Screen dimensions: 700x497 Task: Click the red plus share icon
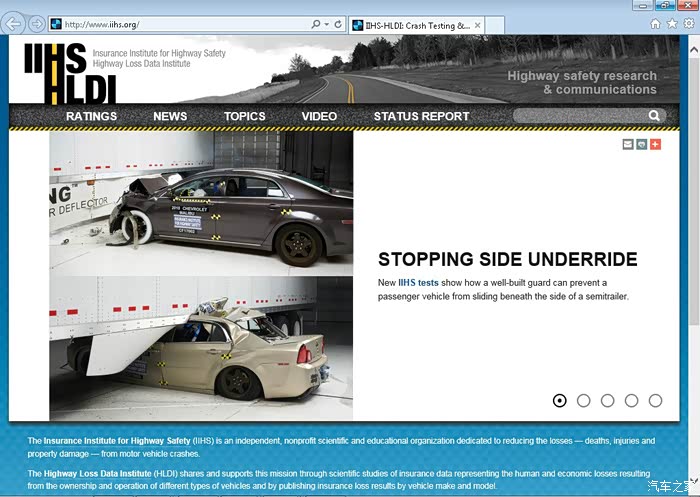click(655, 144)
